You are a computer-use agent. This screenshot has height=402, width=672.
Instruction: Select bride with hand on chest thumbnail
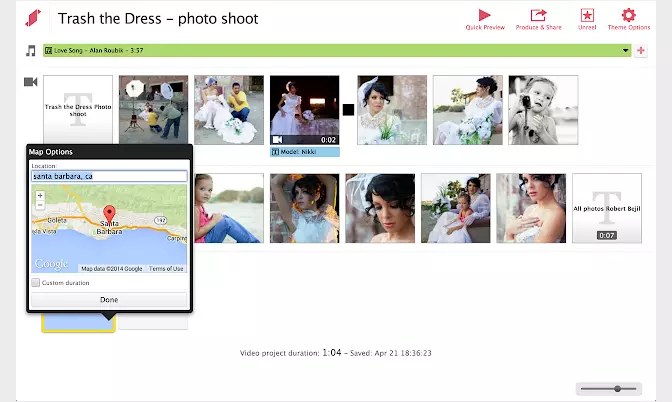(531, 208)
